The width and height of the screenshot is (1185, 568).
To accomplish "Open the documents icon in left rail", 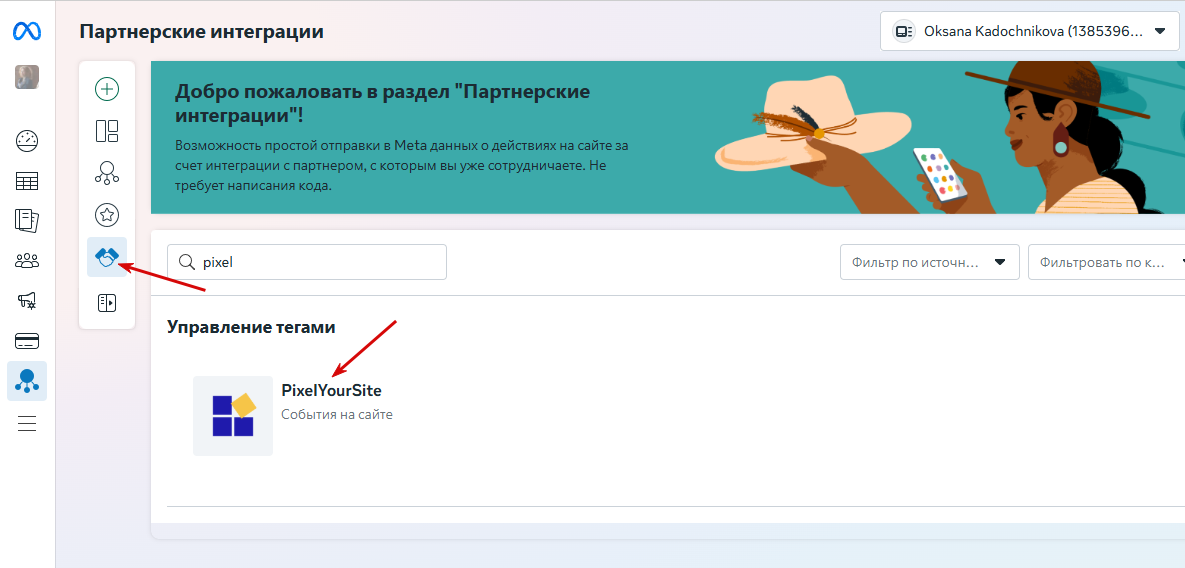I will tap(27, 221).
